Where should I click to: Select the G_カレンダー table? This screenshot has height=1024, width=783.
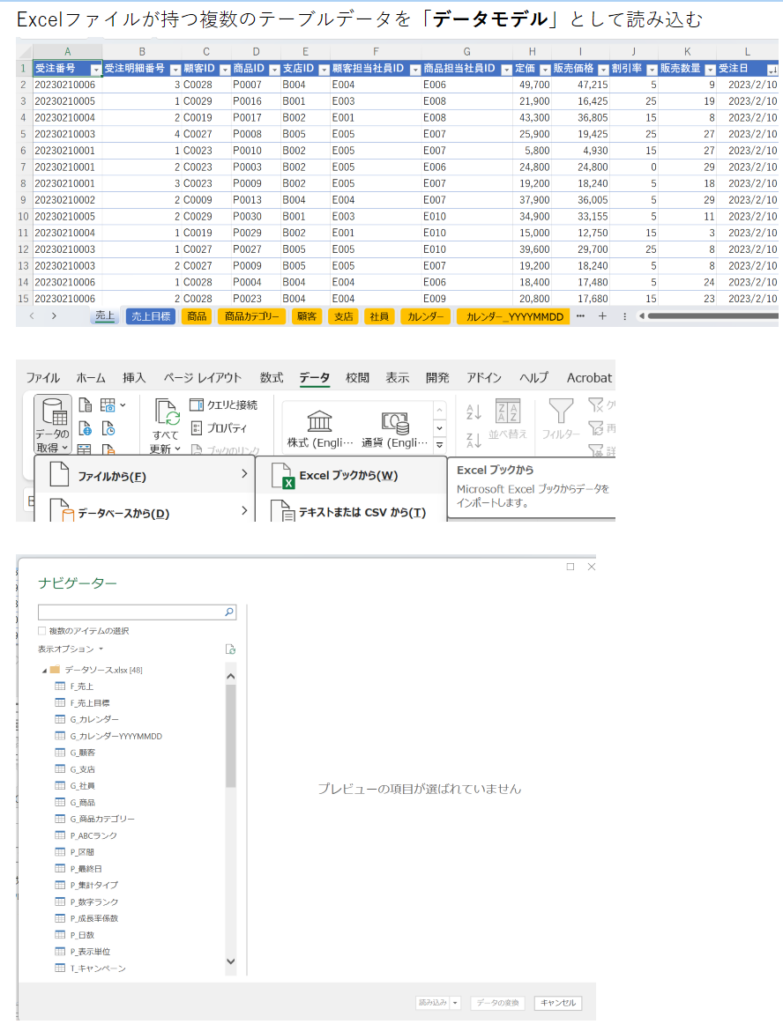pyautogui.click(x=94, y=719)
